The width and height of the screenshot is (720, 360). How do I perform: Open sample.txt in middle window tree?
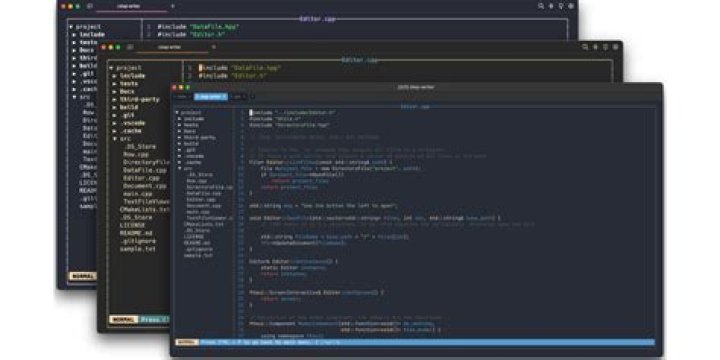138,248
